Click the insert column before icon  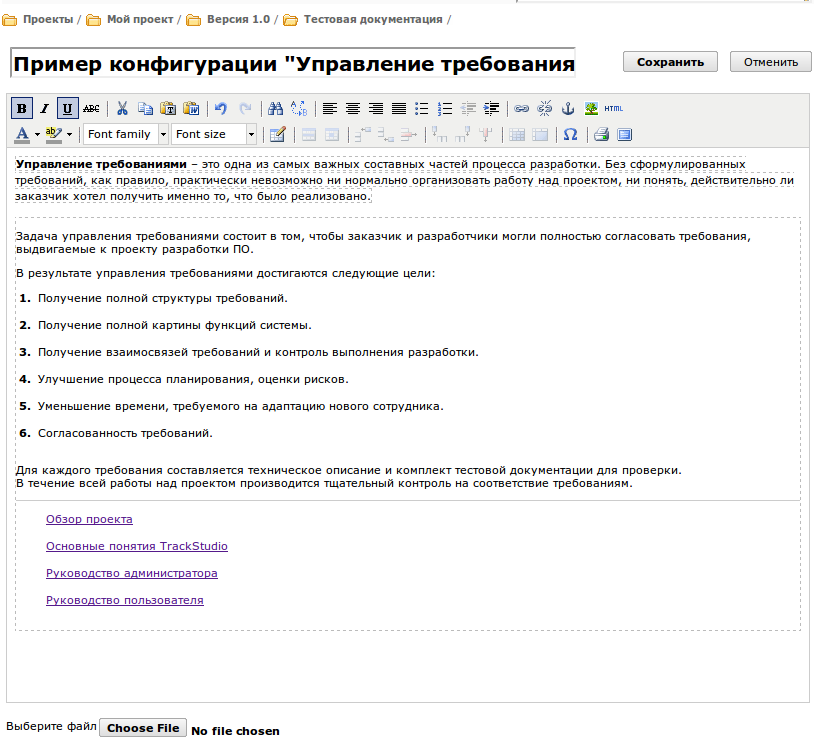coord(439,134)
